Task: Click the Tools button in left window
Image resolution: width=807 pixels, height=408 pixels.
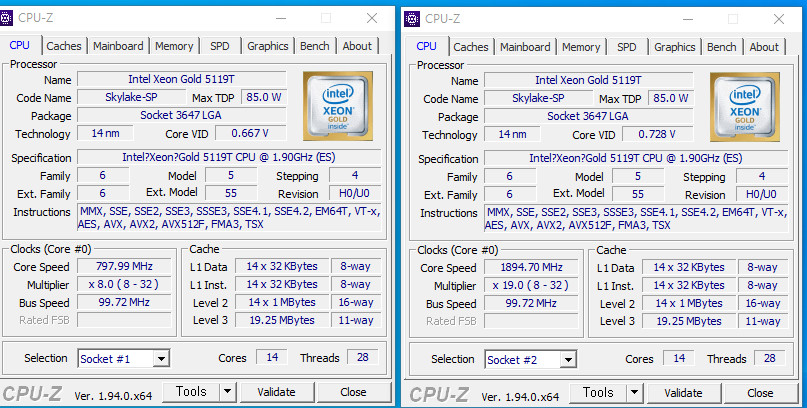Action: 191,392
